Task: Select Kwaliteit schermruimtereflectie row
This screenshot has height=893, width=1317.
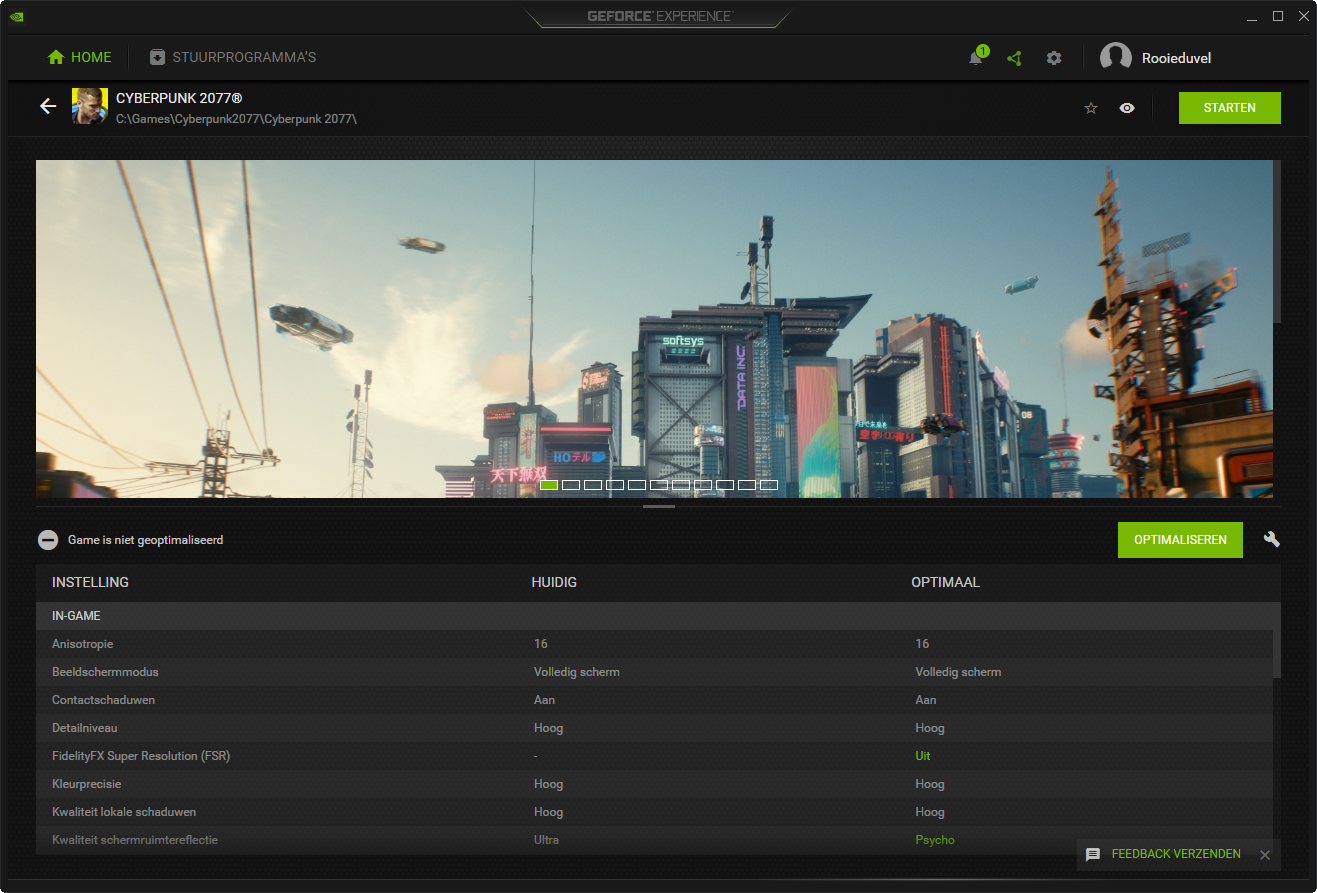Action: click(654, 840)
